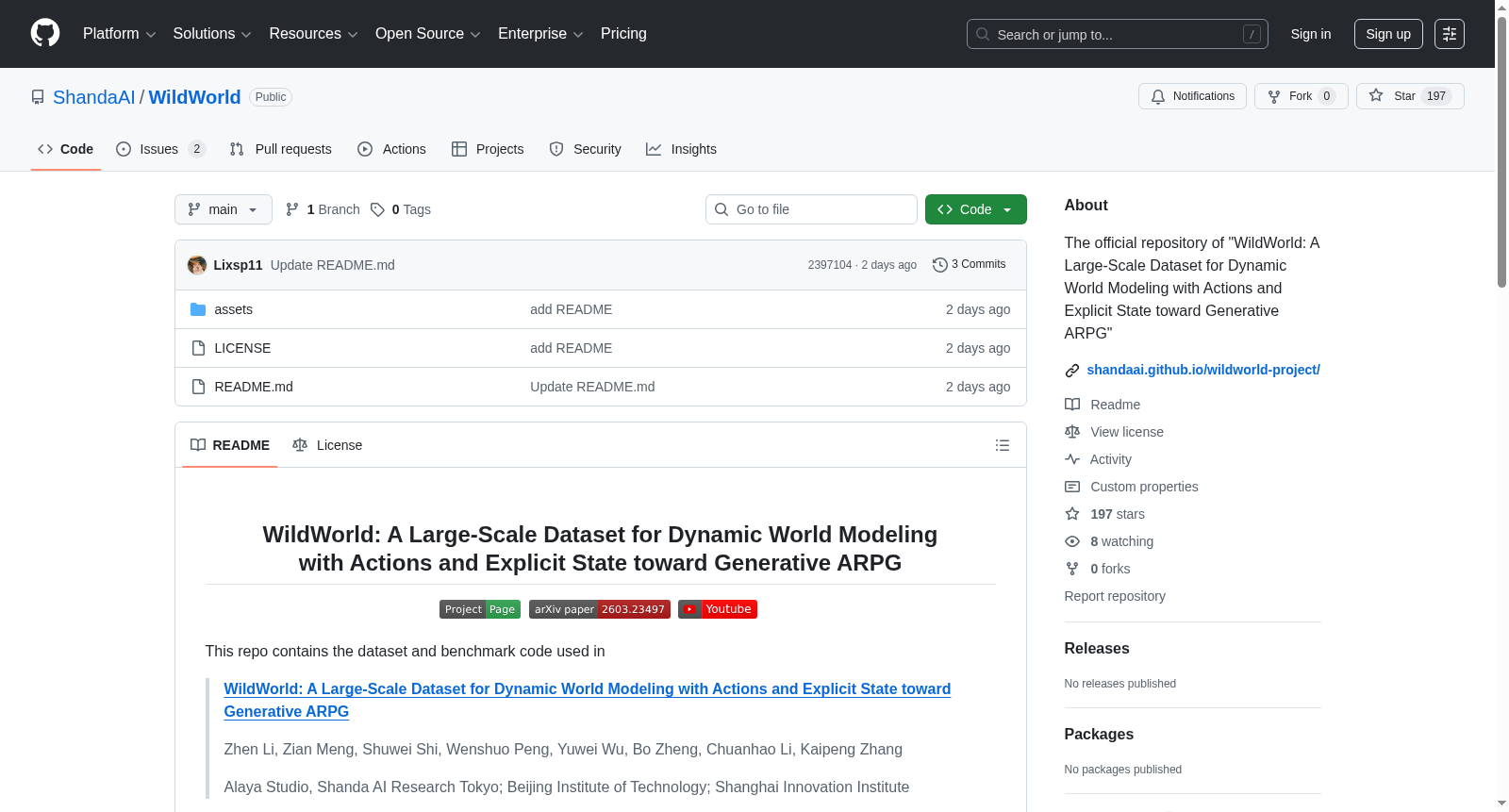Click the Readme book icon in About
The height and width of the screenshot is (812, 1509).
tap(1072, 405)
